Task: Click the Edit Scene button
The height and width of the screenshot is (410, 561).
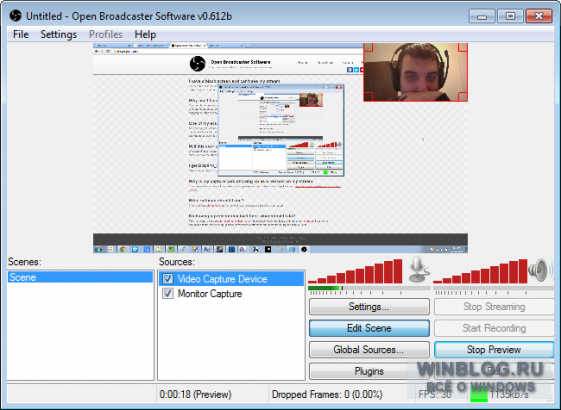Action: (x=369, y=328)
